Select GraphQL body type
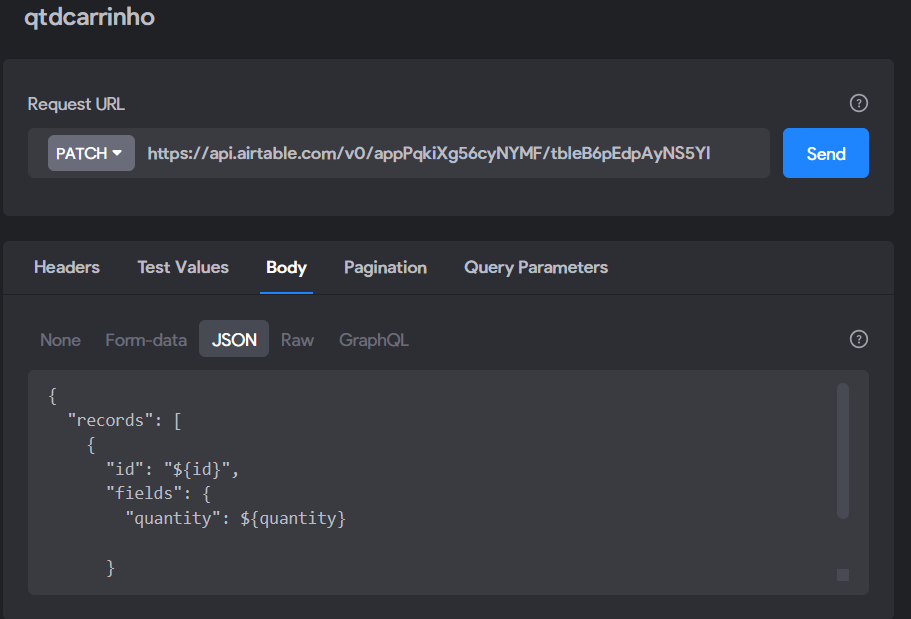This screenshot has width=911, height=619. (x=374, y=340)
